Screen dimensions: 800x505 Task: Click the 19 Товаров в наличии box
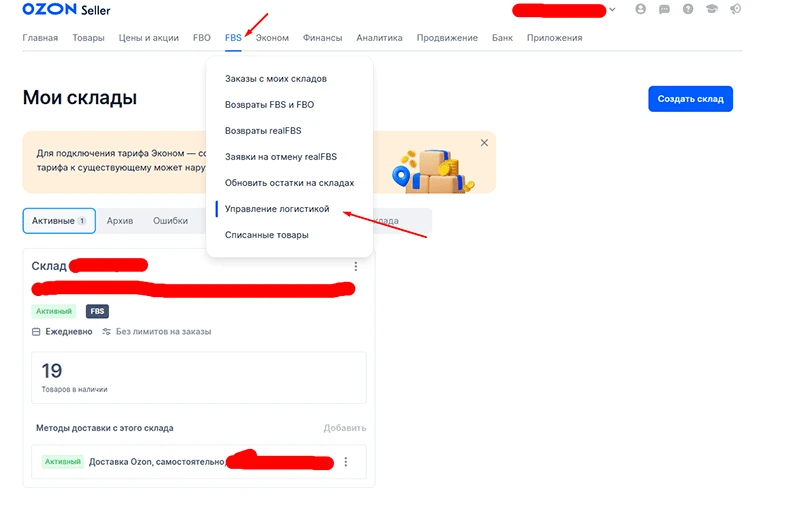point(199,377)
